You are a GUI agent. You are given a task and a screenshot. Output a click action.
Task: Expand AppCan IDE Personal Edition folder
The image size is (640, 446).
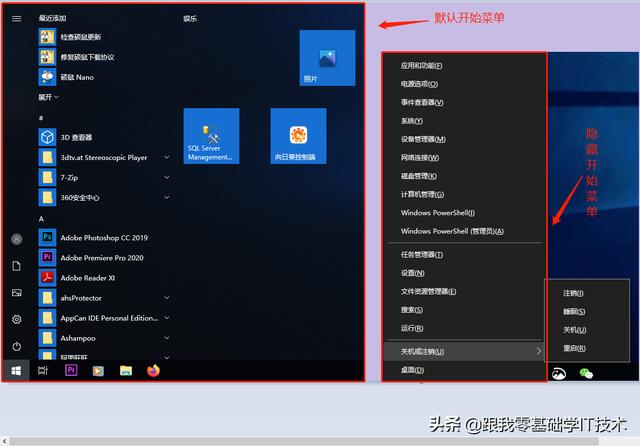point(167,318)
